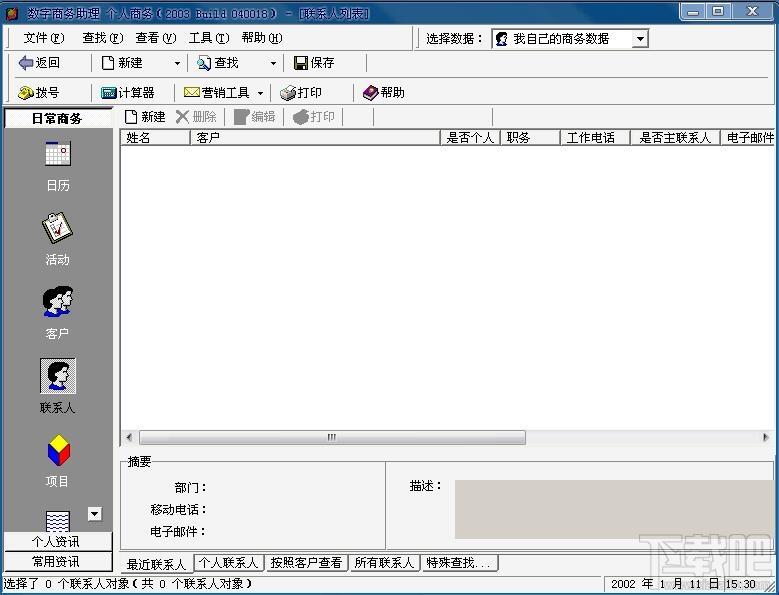779x595 pixels.
Task: Click the 保存 floppy disk button
Action: pos(314,63)
